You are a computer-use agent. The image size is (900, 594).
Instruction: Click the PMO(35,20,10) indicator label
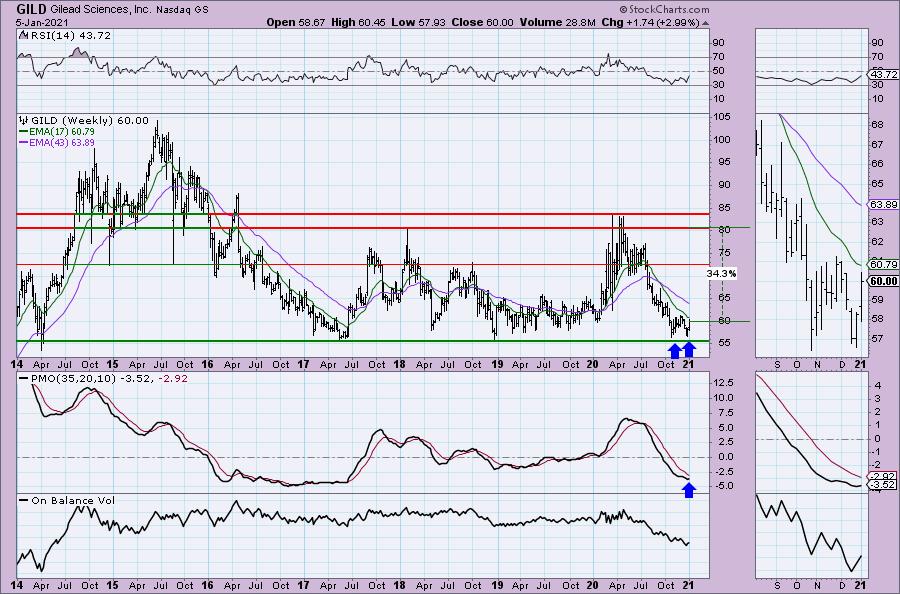coord(74,379)
